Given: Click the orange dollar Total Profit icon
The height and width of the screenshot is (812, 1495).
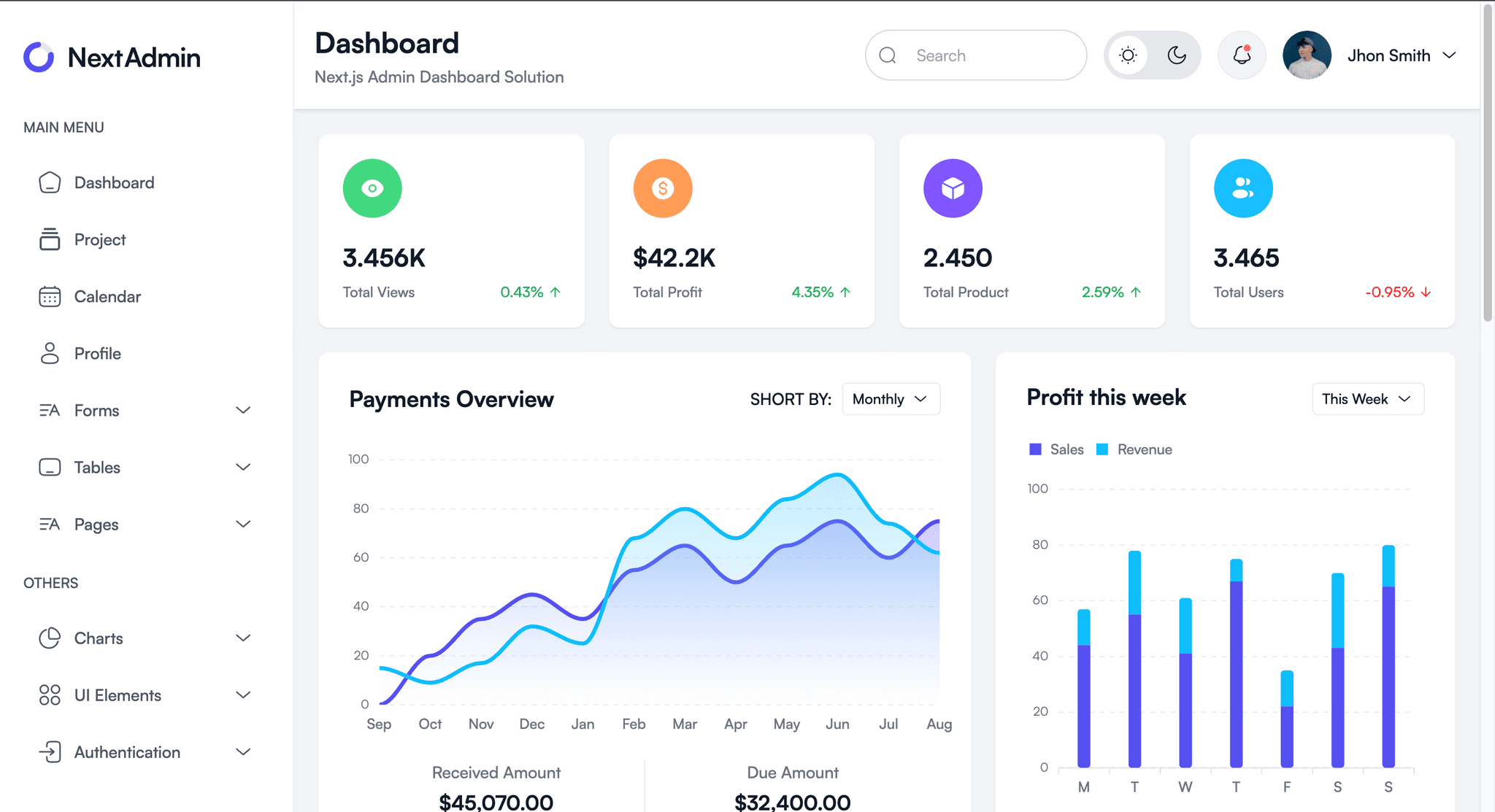Looking at the screenshot, I should pos(663,188).
